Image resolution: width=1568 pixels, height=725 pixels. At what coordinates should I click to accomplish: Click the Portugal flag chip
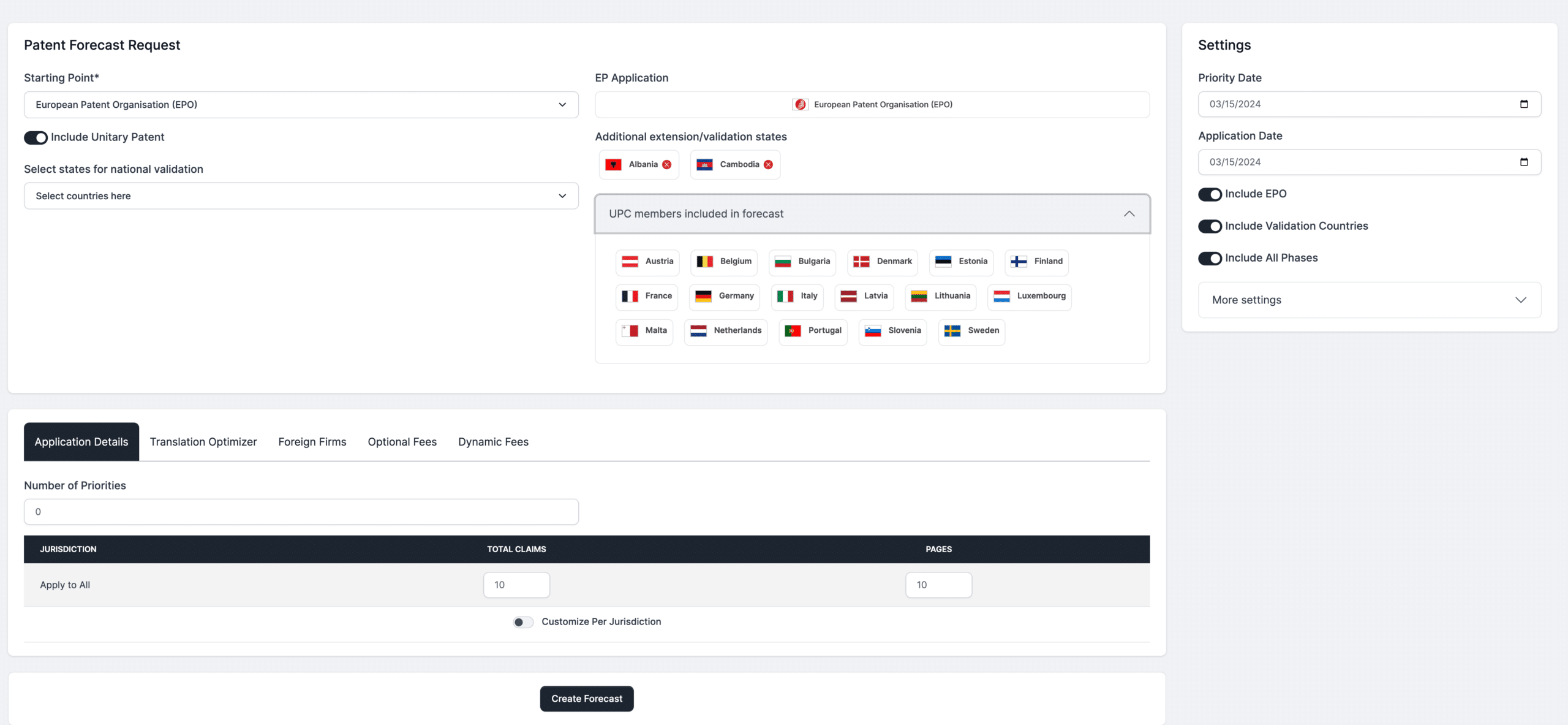click(x=813, y=332)
